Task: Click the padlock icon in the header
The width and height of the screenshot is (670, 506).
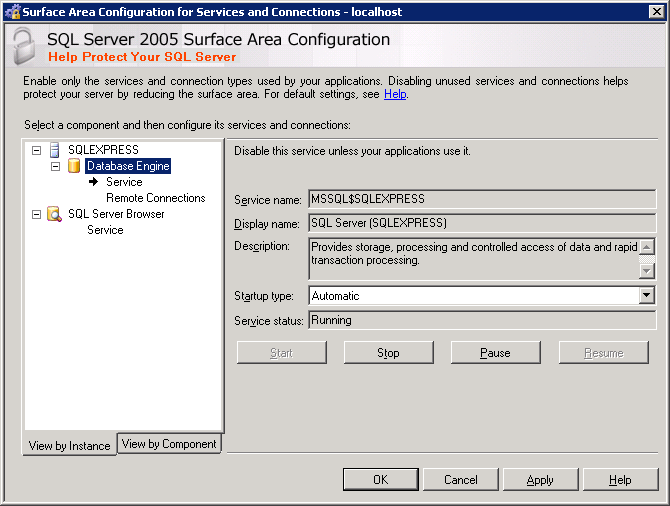Action: (x=24, y=46)
